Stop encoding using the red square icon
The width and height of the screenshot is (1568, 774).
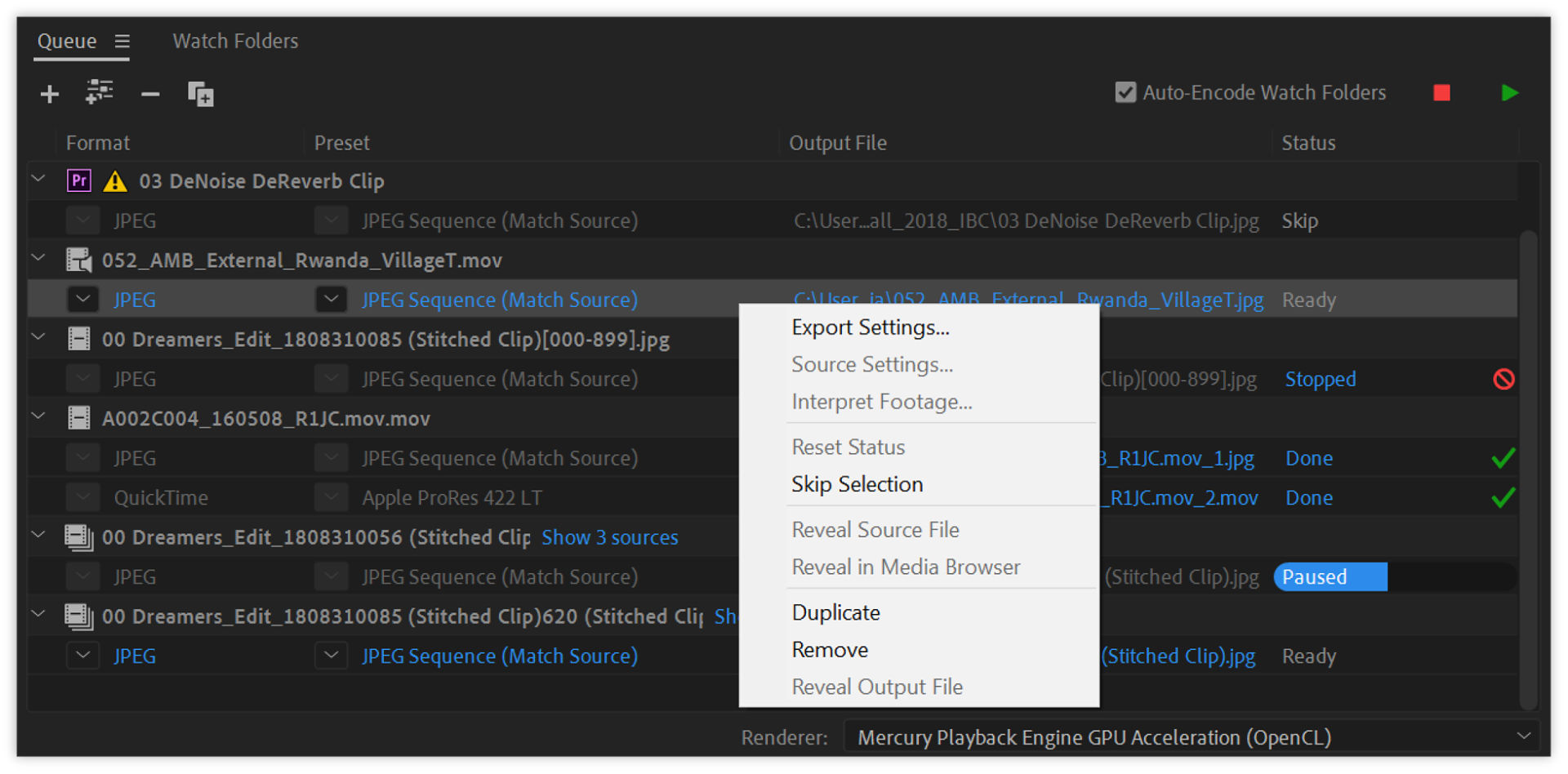(1441, 92)
